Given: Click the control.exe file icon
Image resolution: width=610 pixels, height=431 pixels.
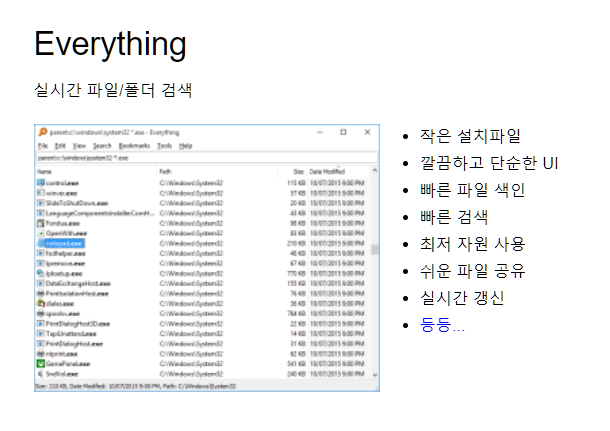Looking at the screenshot, I should [x=40, y=183].
